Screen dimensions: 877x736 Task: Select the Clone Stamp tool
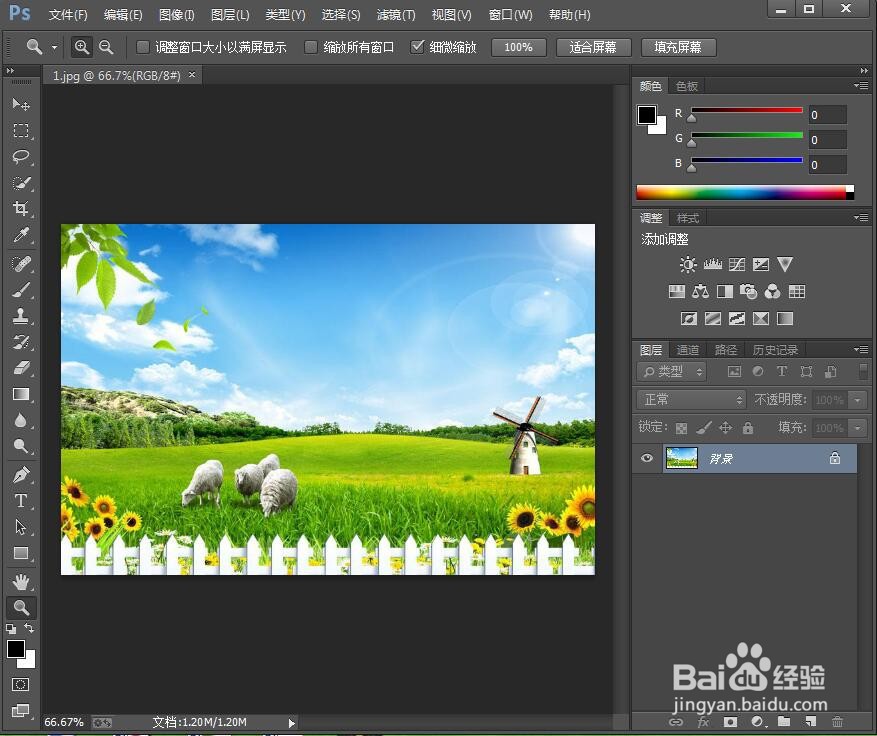click(21, 316)
